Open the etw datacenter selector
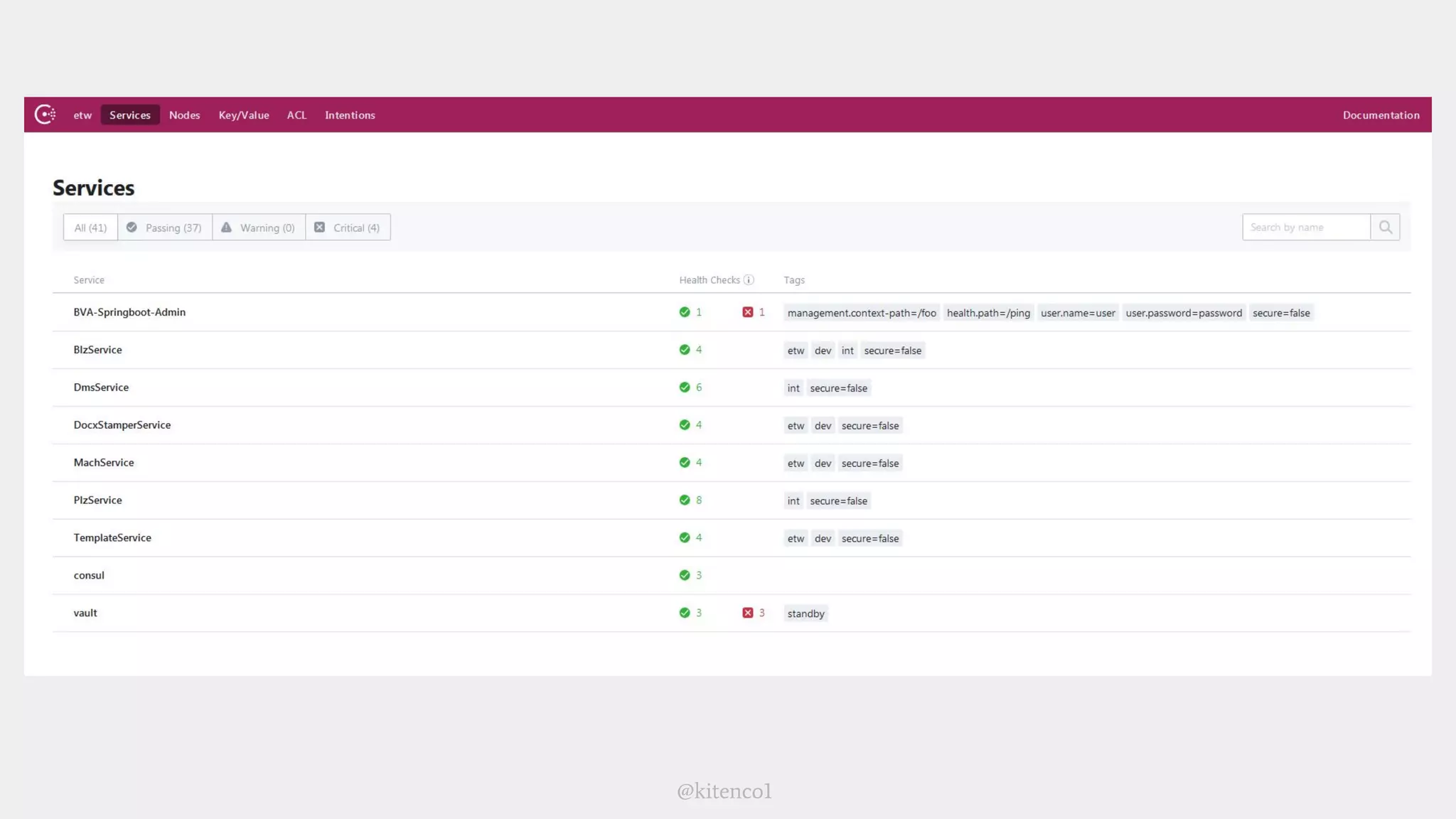The image size is (1456, 819). [x=82, y=115]
